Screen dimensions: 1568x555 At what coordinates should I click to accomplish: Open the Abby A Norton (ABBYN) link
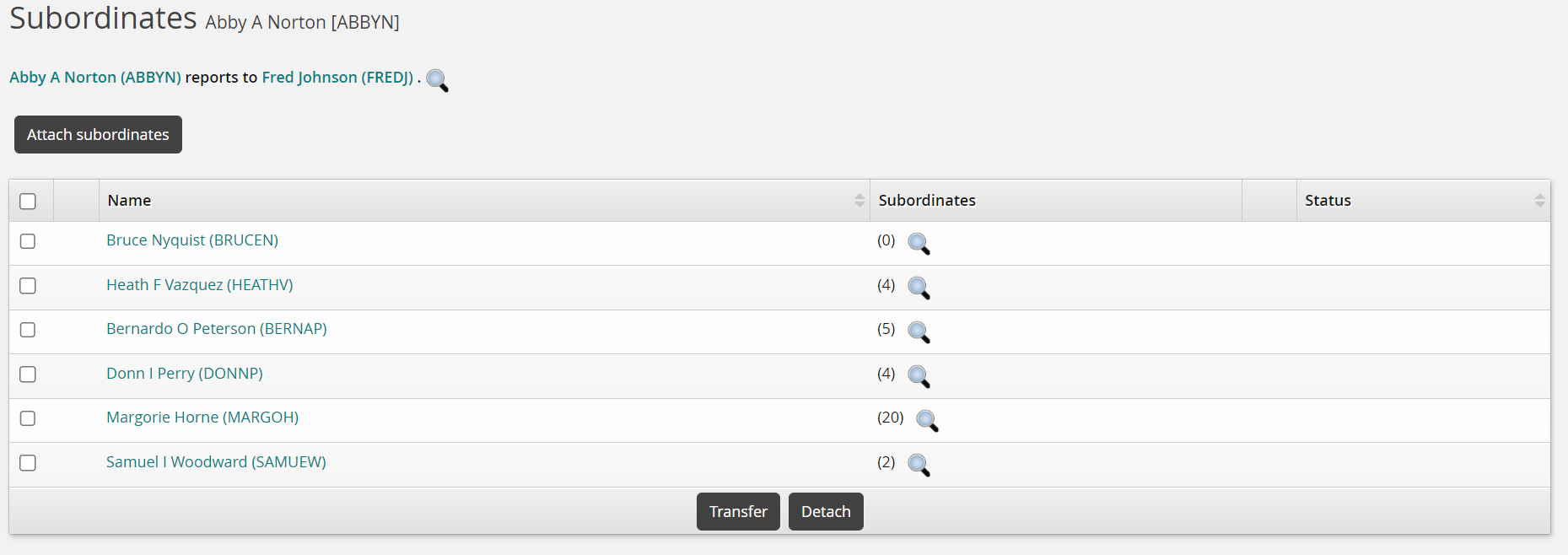pos(95,78)
